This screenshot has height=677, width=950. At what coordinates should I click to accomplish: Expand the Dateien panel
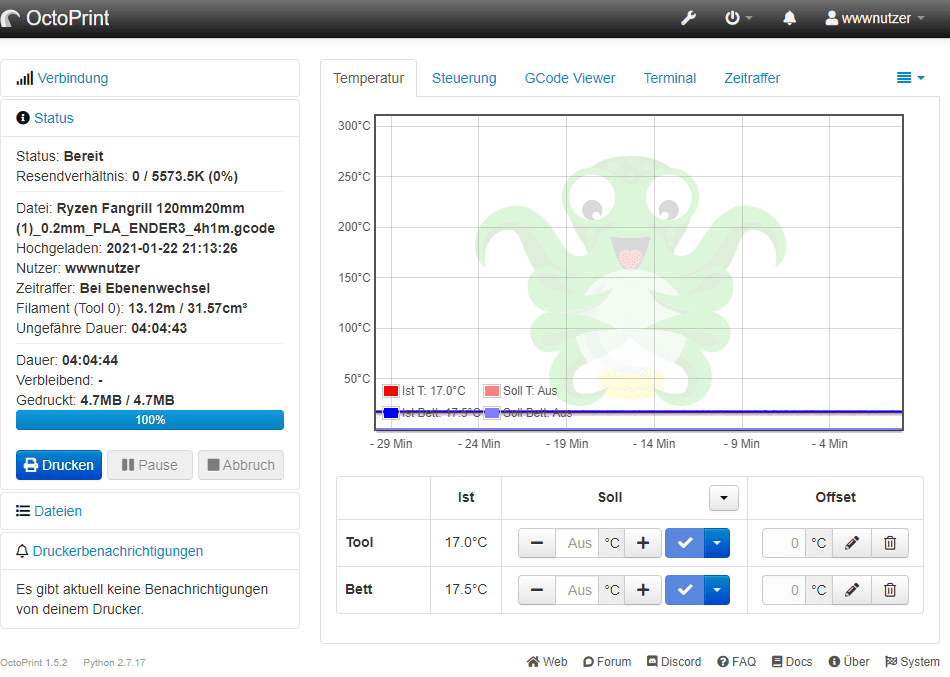tap(58, 511)
